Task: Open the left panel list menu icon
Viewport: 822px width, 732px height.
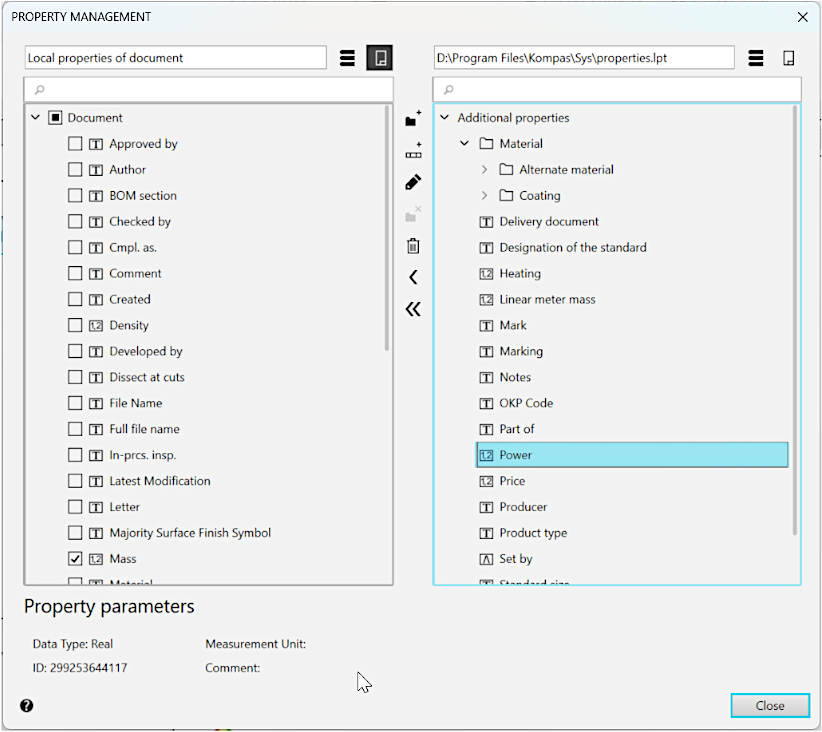Action: tap(347, 58)
